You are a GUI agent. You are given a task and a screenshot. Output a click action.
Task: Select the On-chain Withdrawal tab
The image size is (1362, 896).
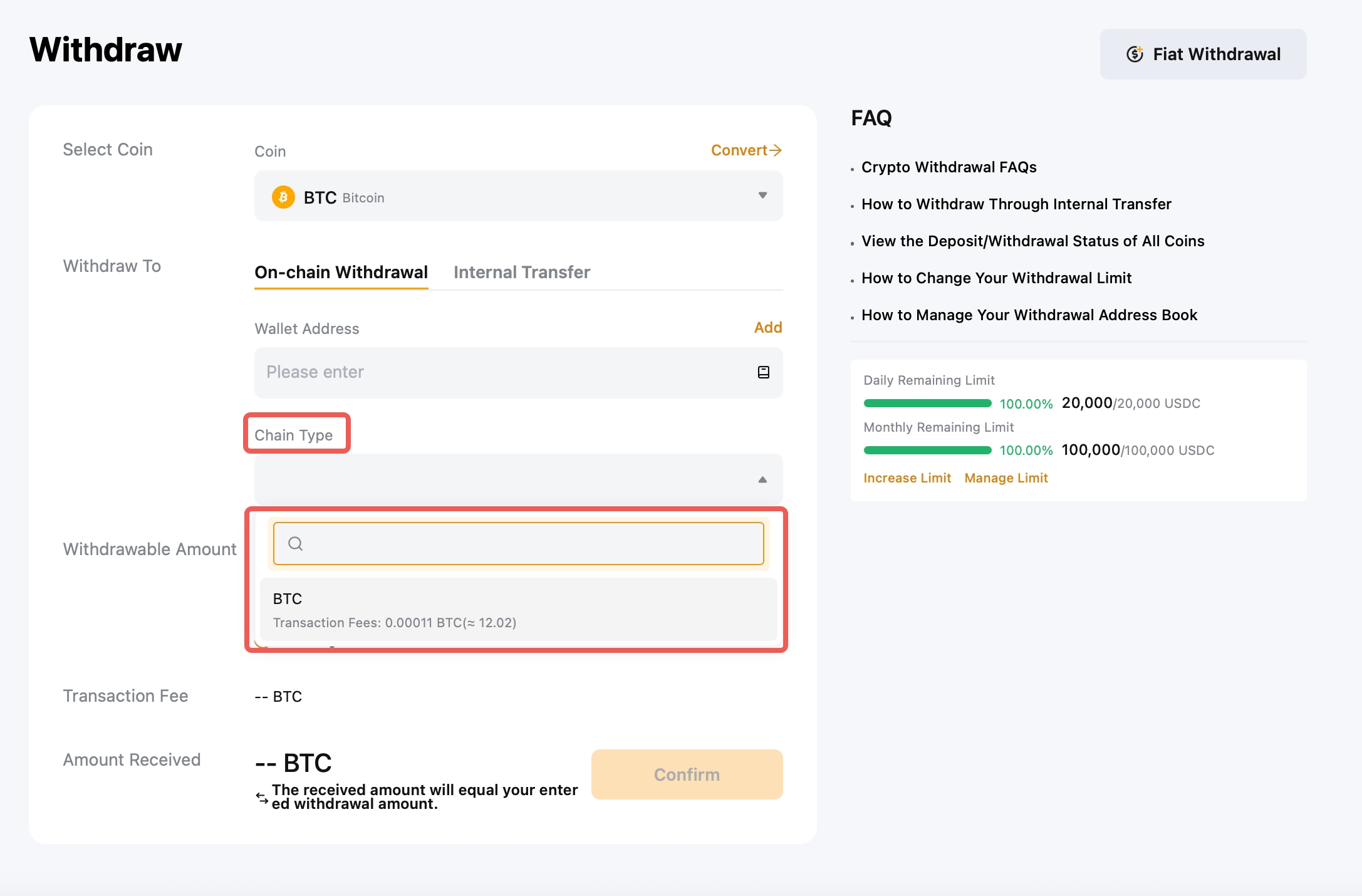[341, 273]
